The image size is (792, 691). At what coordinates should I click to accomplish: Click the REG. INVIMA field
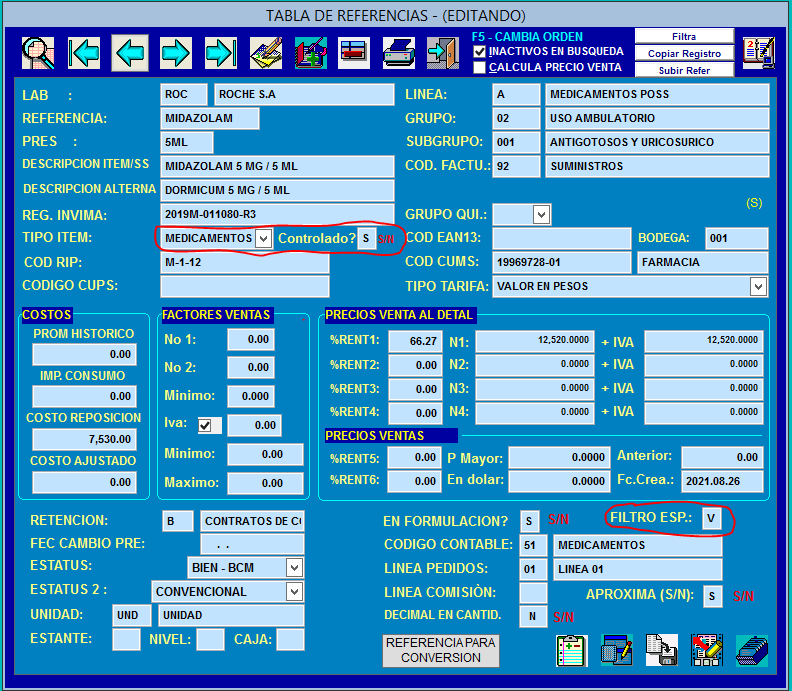point(277,214)
